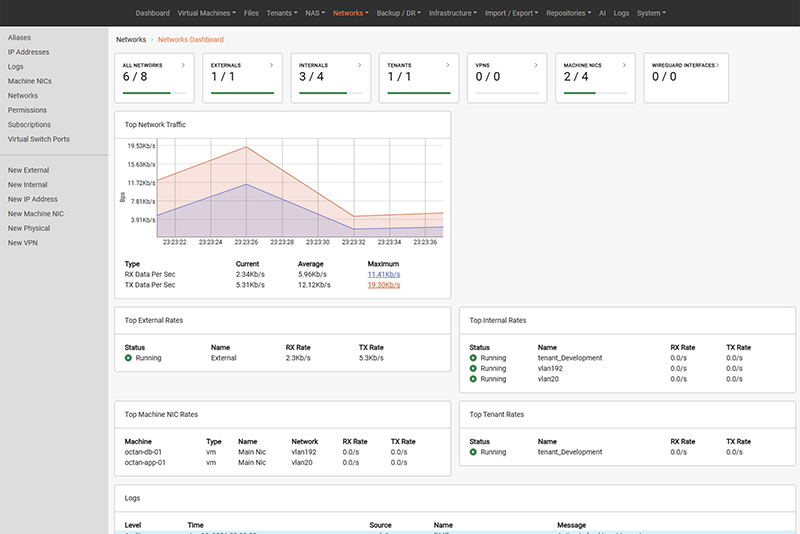Screen dimensions: 800x534
Task: Expand the Tenants dropdown menu
Action: (282, 13)
